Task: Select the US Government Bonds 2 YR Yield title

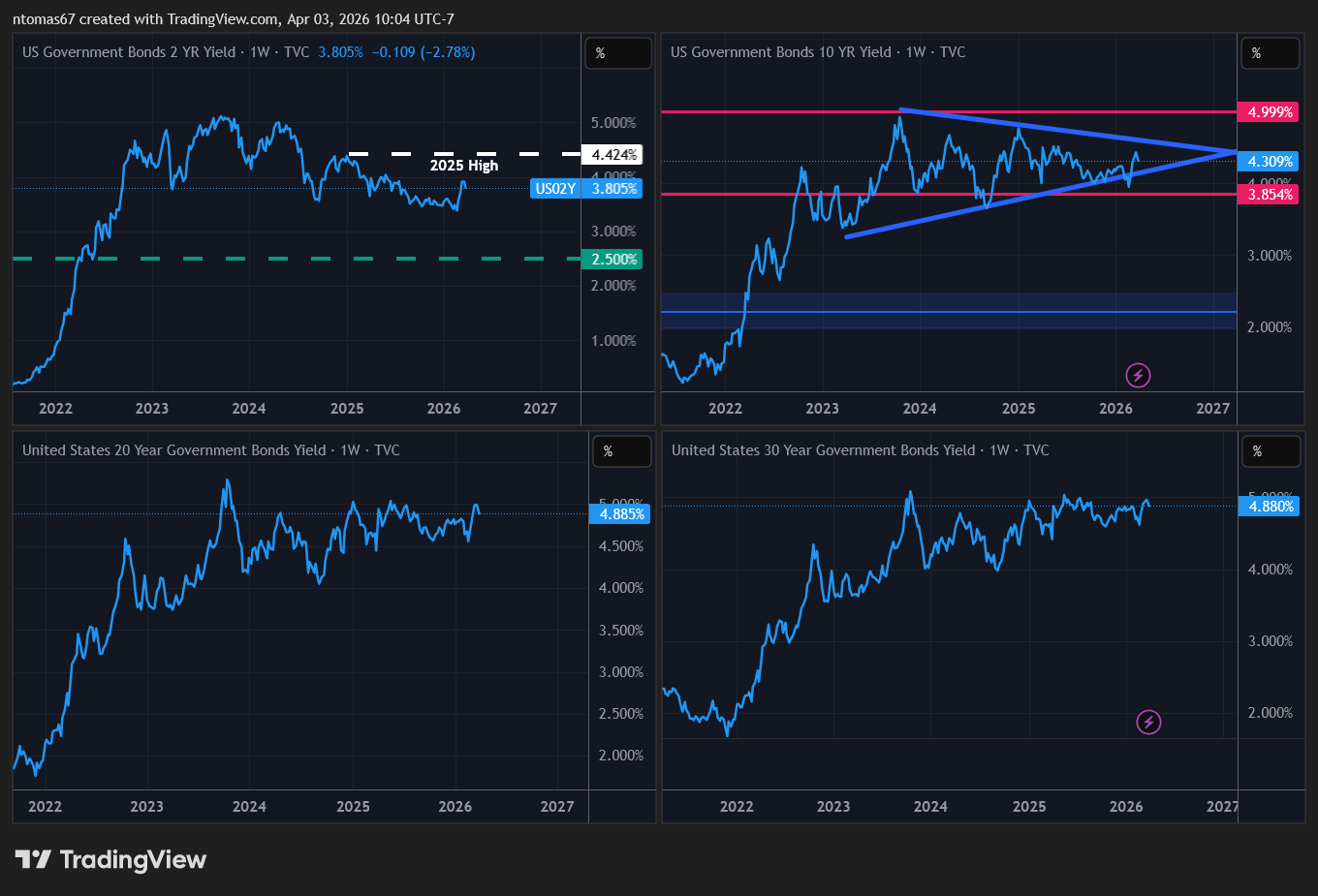Action: [x=129, y=52]
